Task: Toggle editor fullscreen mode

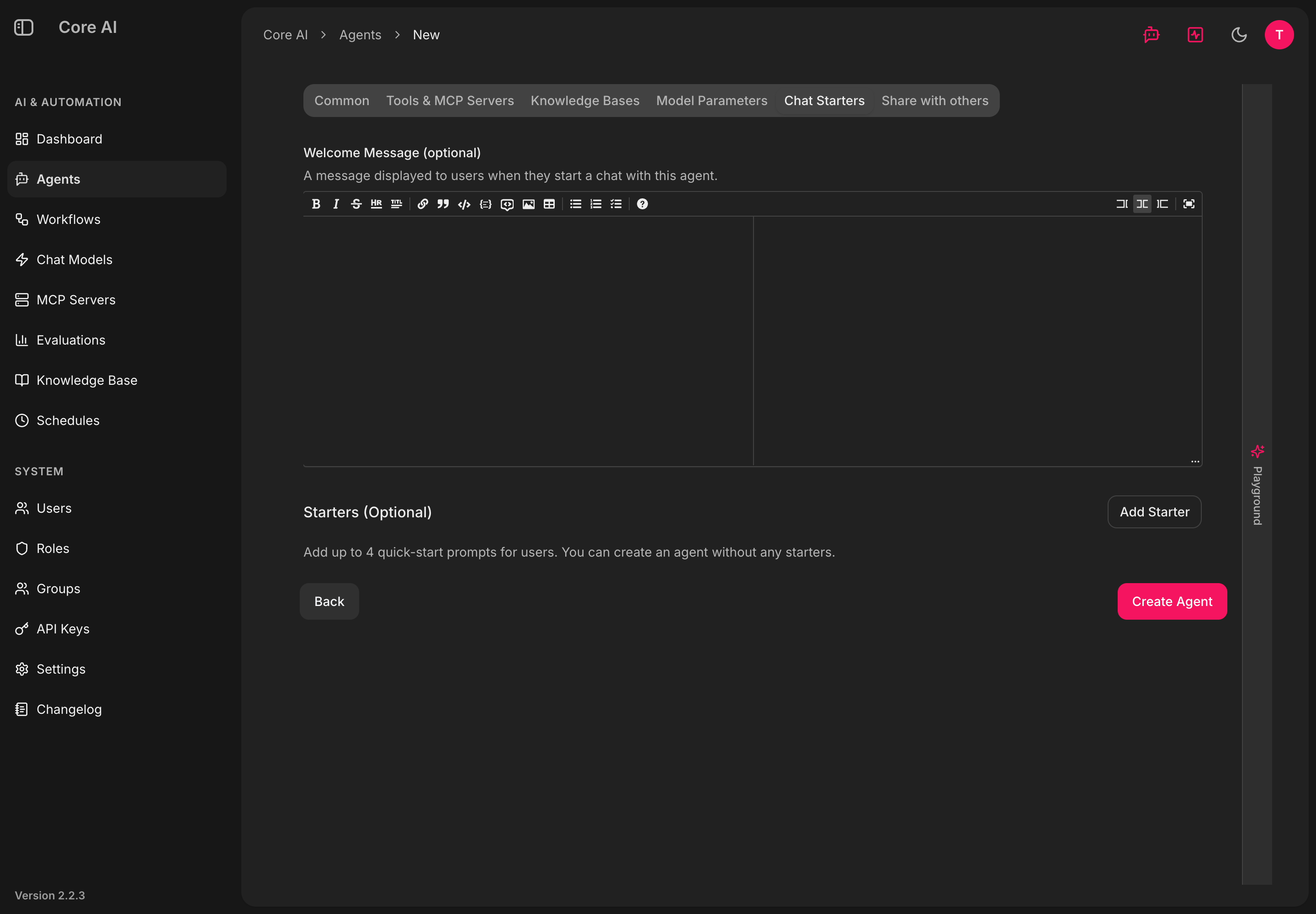Action: tap(1189, 204)
